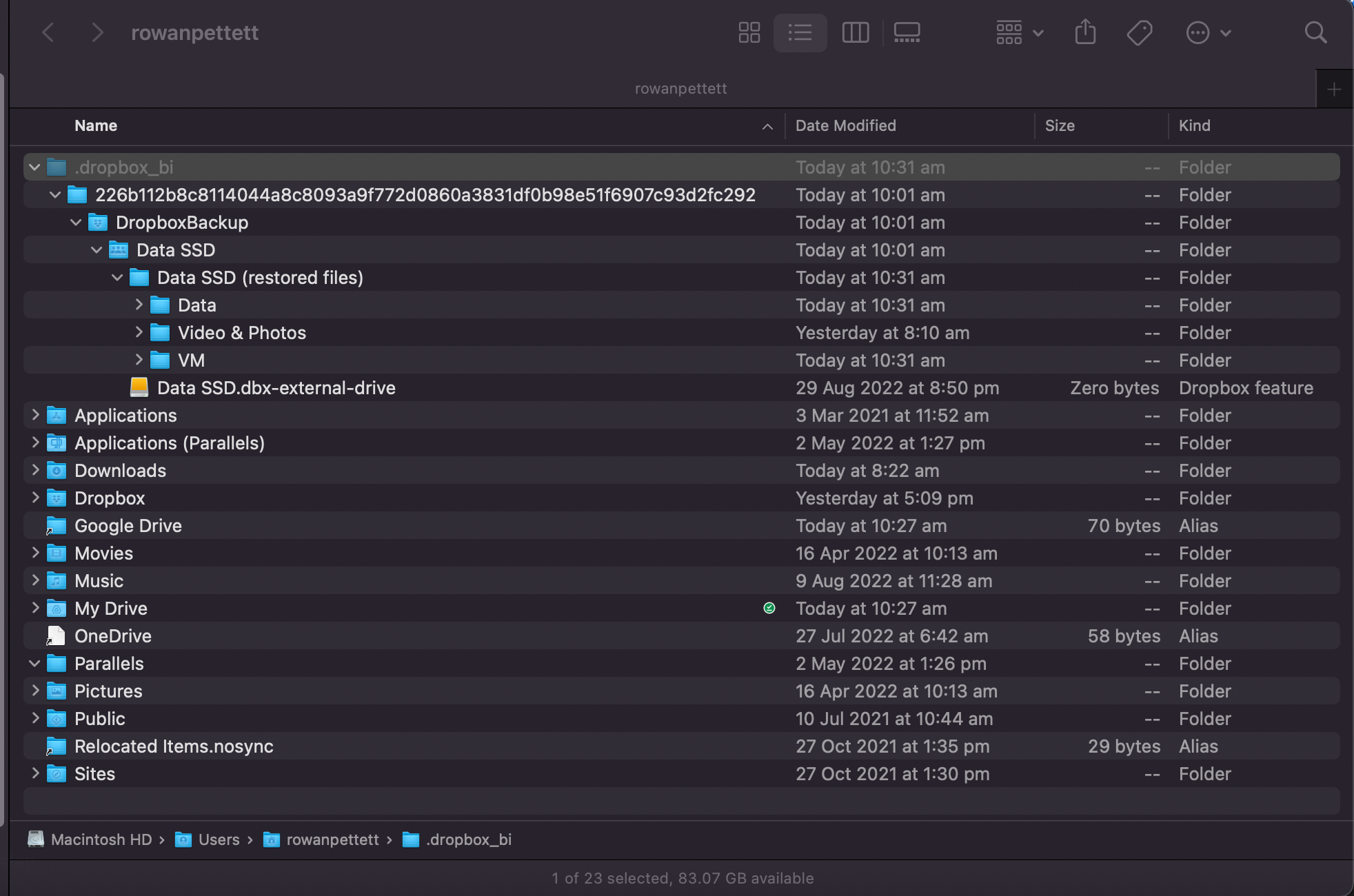Select the Google Drive alias icon
1354x896 pixels.
coord(56,526)
